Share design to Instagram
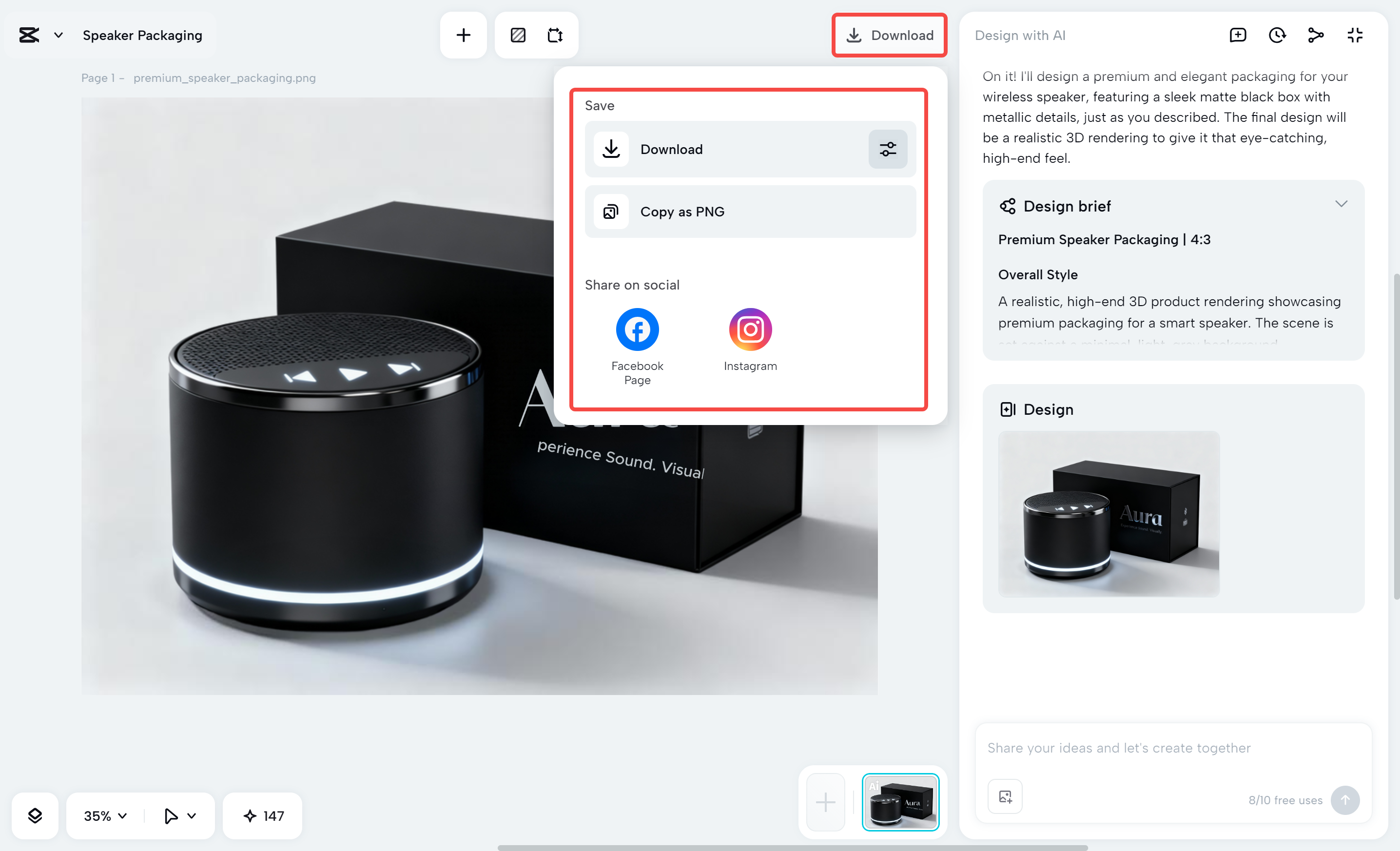The height and width of the screenshot is (851, 1400). [x=750, y=329]
